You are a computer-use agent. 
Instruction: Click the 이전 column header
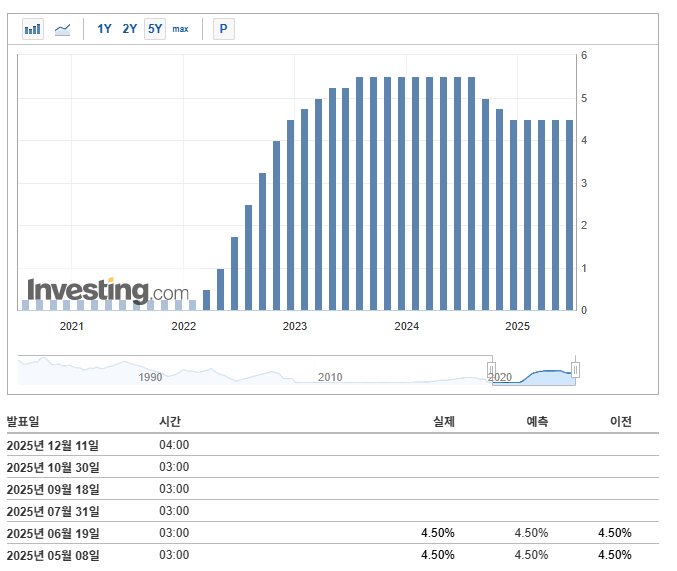tap(621, 421)
